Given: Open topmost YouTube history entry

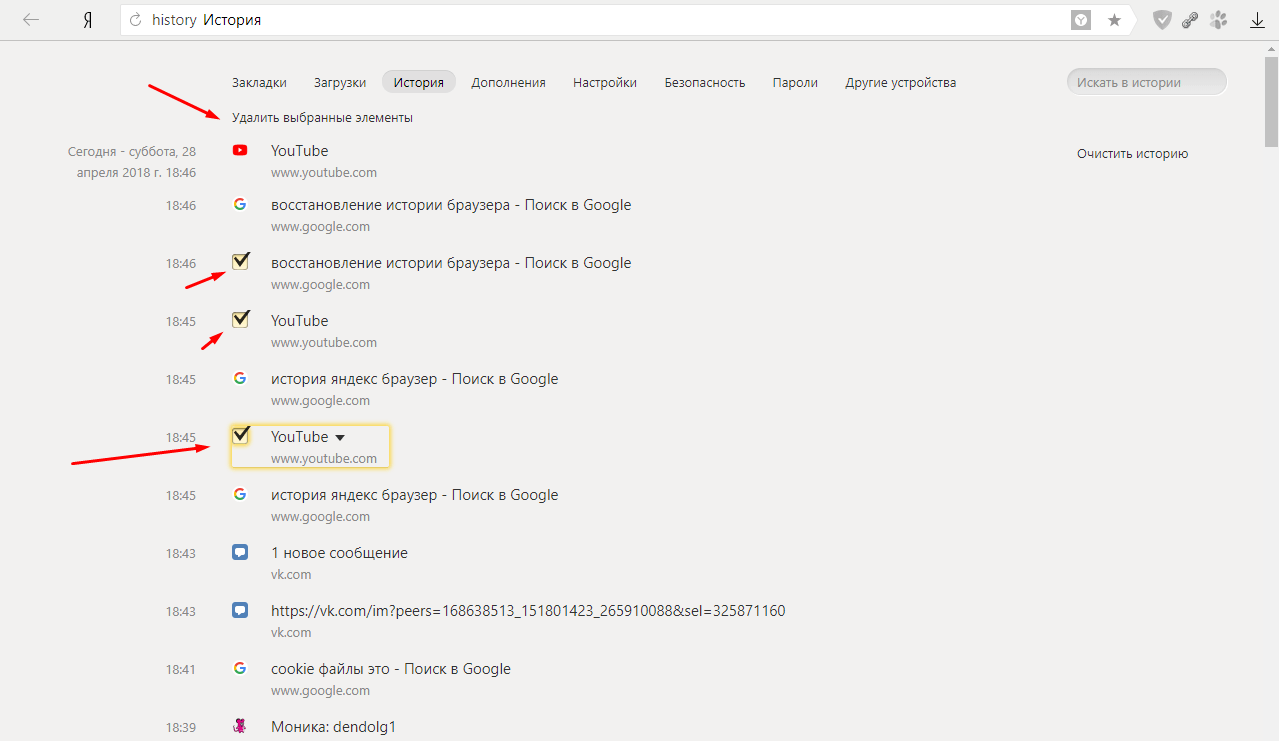Looking at the screenshot, I should [x=300, y=151].
